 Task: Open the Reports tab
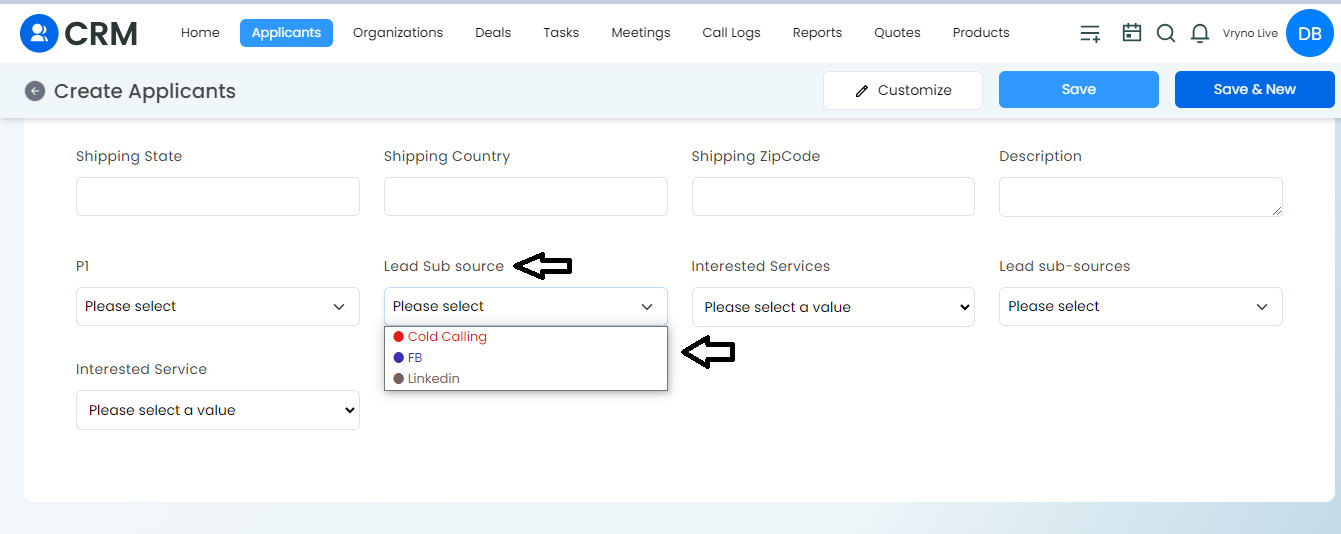817,33
